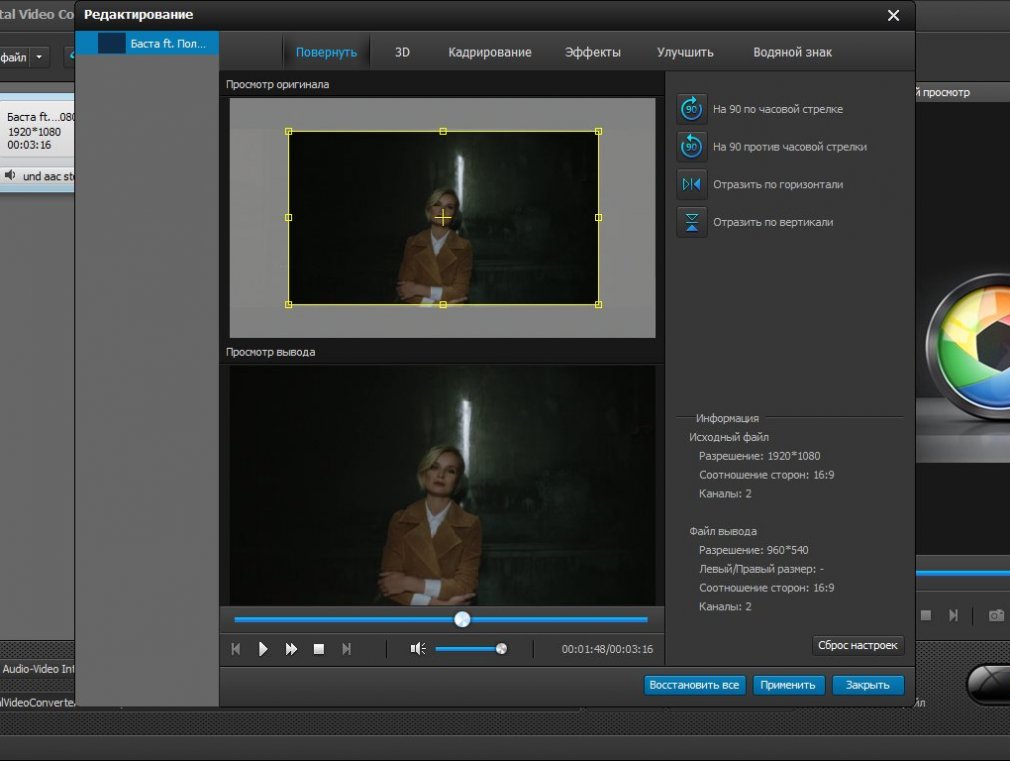Open the Водяной знак tab

coord(792,52)
